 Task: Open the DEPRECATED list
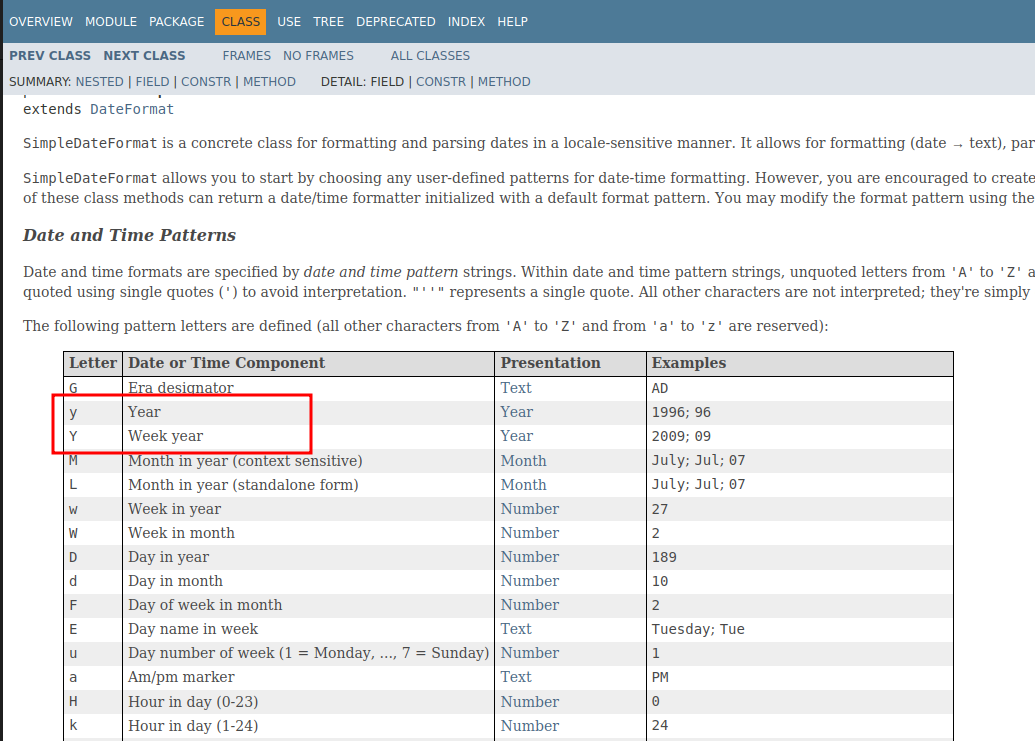coord(395,21)
